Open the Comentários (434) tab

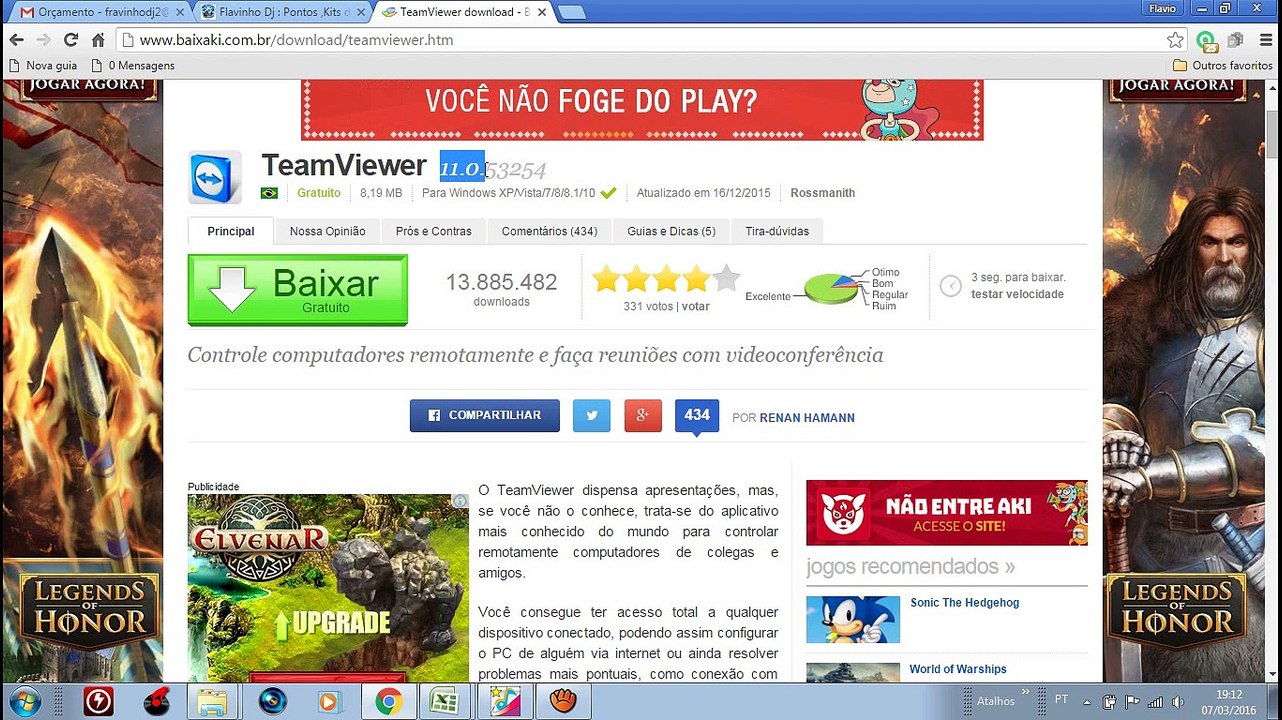tap(549, 231)
